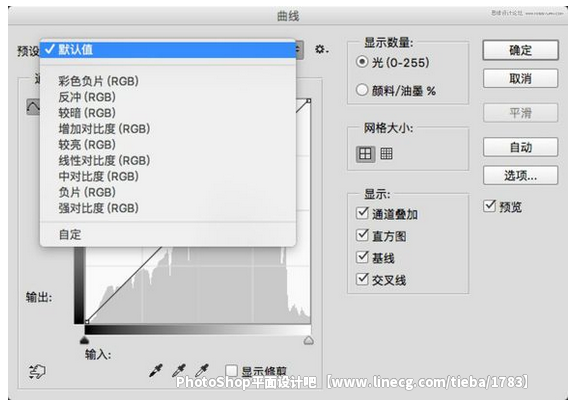584x401 pixels.
Task: Click the 平滑 button
Action: [520, 113]
